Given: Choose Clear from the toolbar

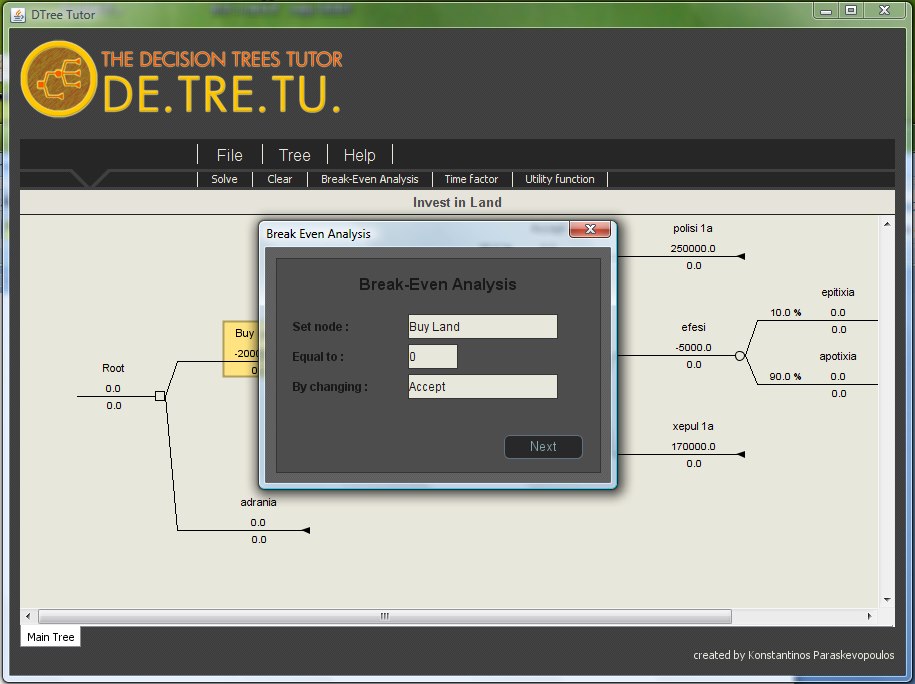Looking at the screenshot, I should 280,179.
